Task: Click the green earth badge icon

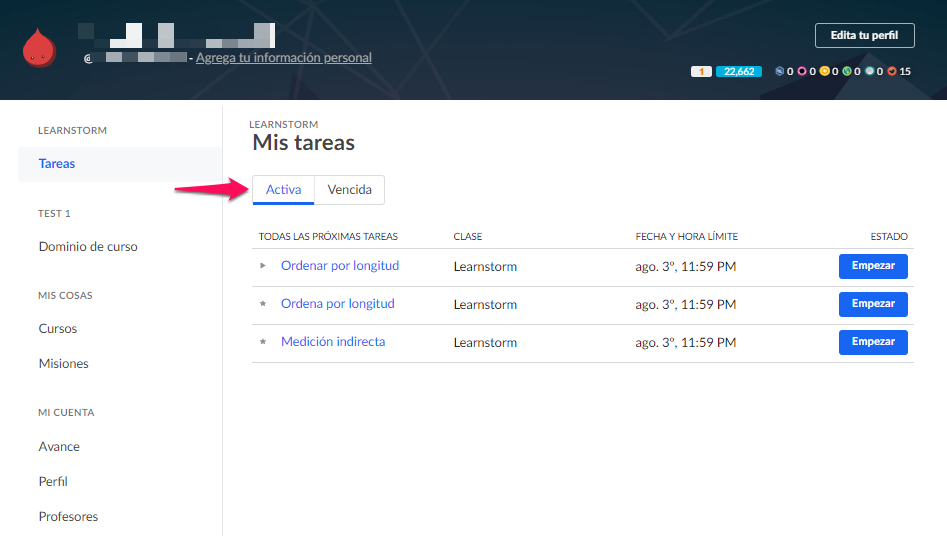Action: point(847,71)
